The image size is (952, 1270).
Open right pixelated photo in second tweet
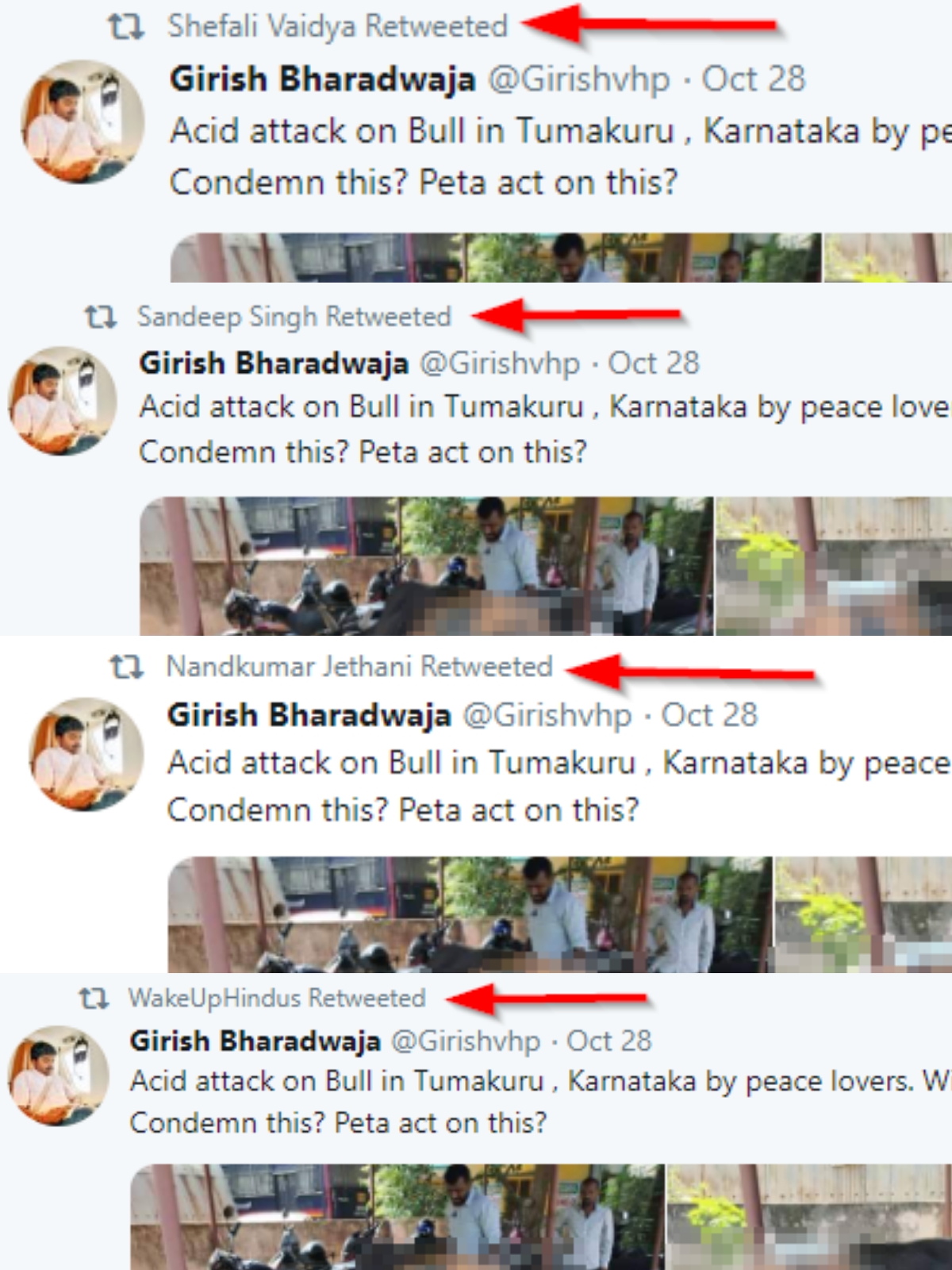pyautogui.click(x=834, y=566)
